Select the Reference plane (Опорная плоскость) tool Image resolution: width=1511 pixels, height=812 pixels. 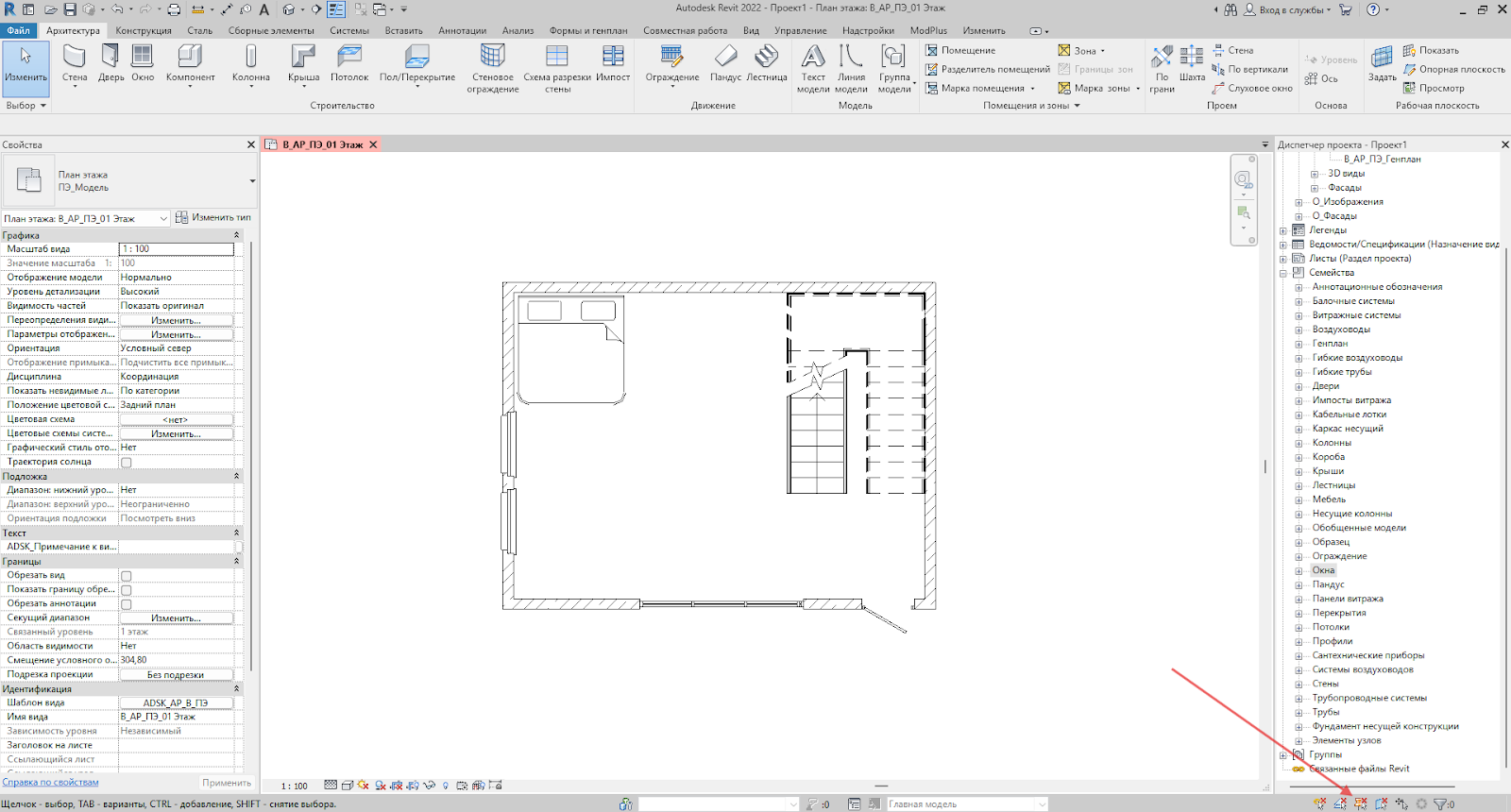(1454, 69)
